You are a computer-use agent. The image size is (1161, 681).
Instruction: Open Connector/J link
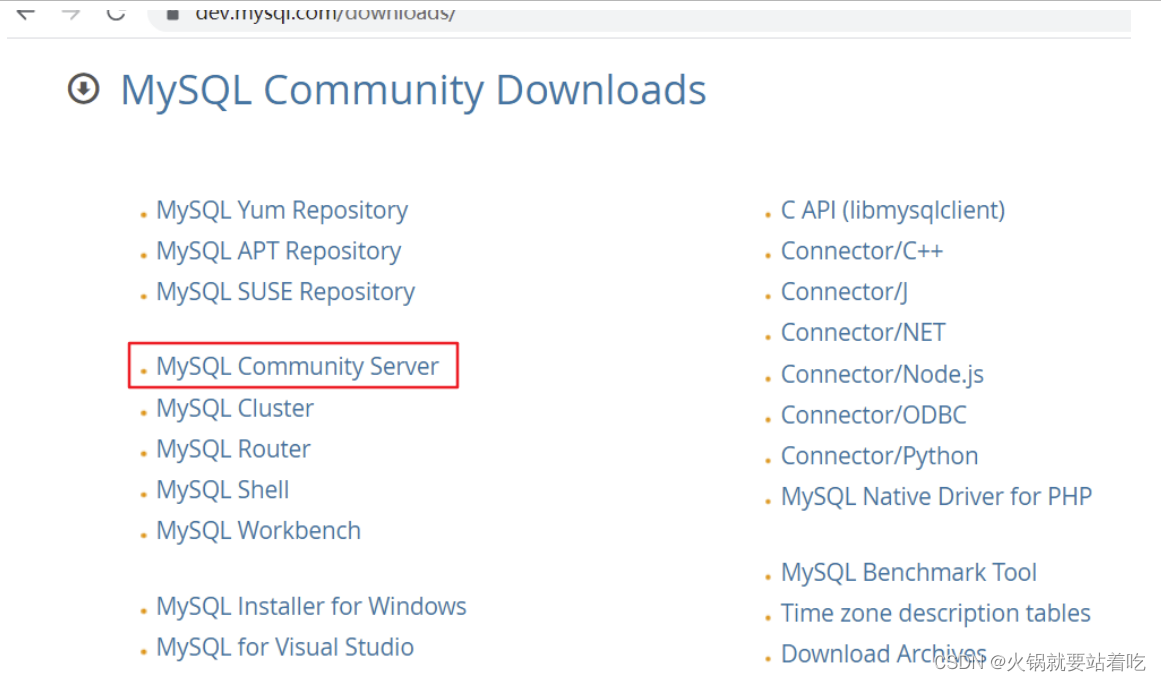coord(844,292)
